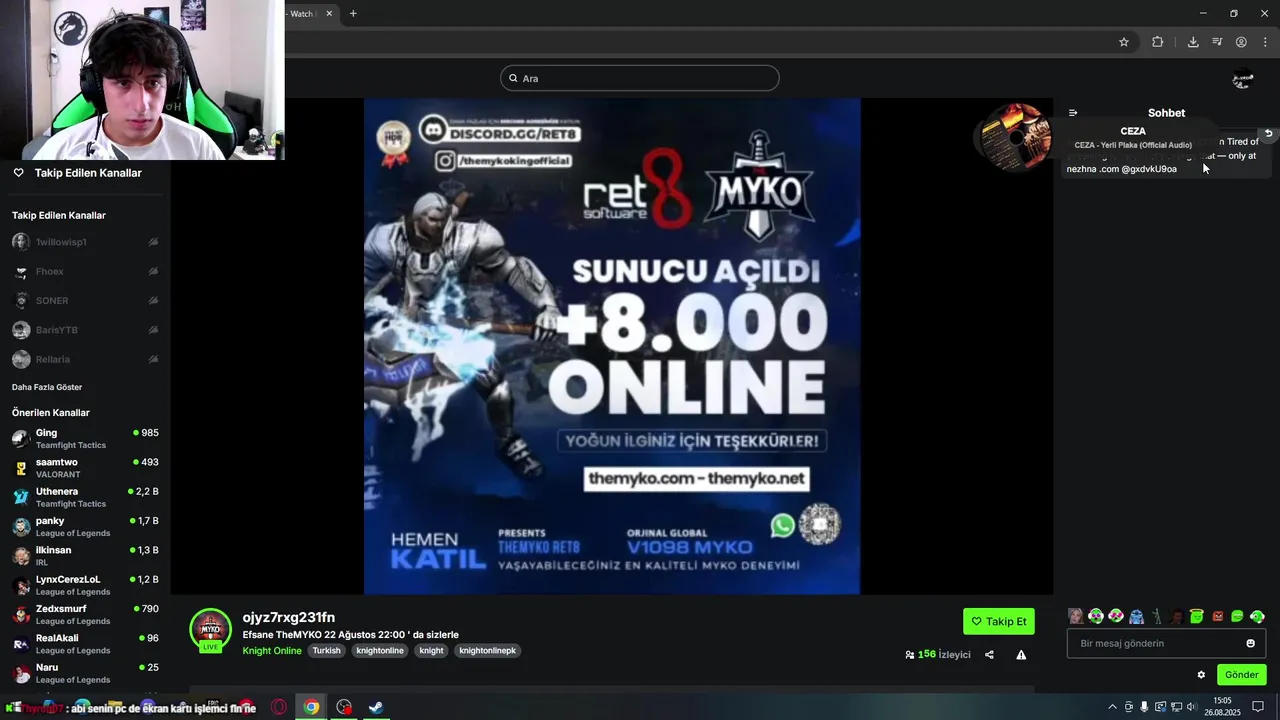
Task: Click the Ara search field
Action: (x=640, y=78)
